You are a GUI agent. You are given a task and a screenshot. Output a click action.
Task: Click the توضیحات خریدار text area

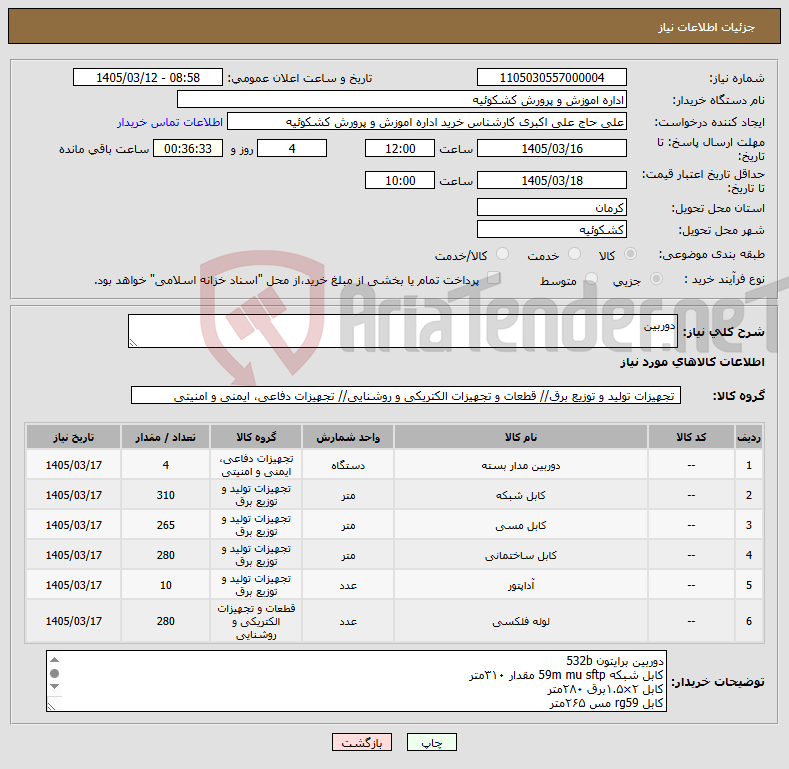pos(356,681)
